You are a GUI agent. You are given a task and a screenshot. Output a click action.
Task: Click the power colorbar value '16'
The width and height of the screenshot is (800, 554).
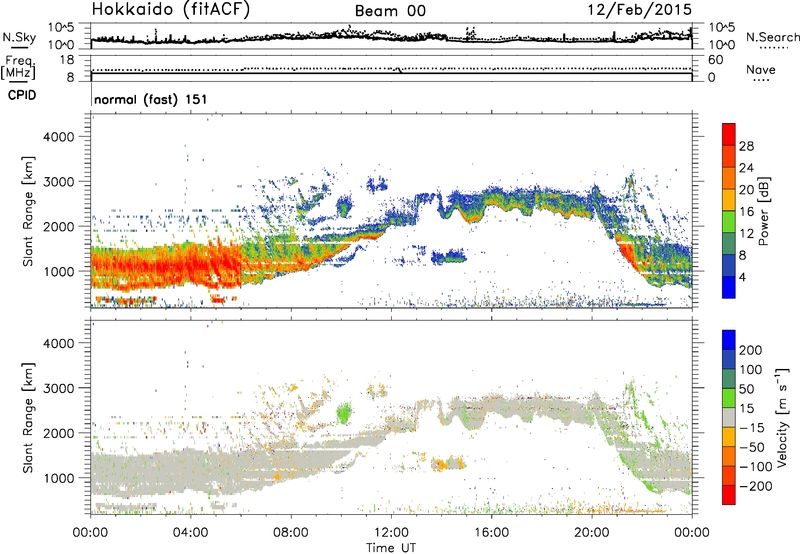pyautogui.click(x=746, y=212)
